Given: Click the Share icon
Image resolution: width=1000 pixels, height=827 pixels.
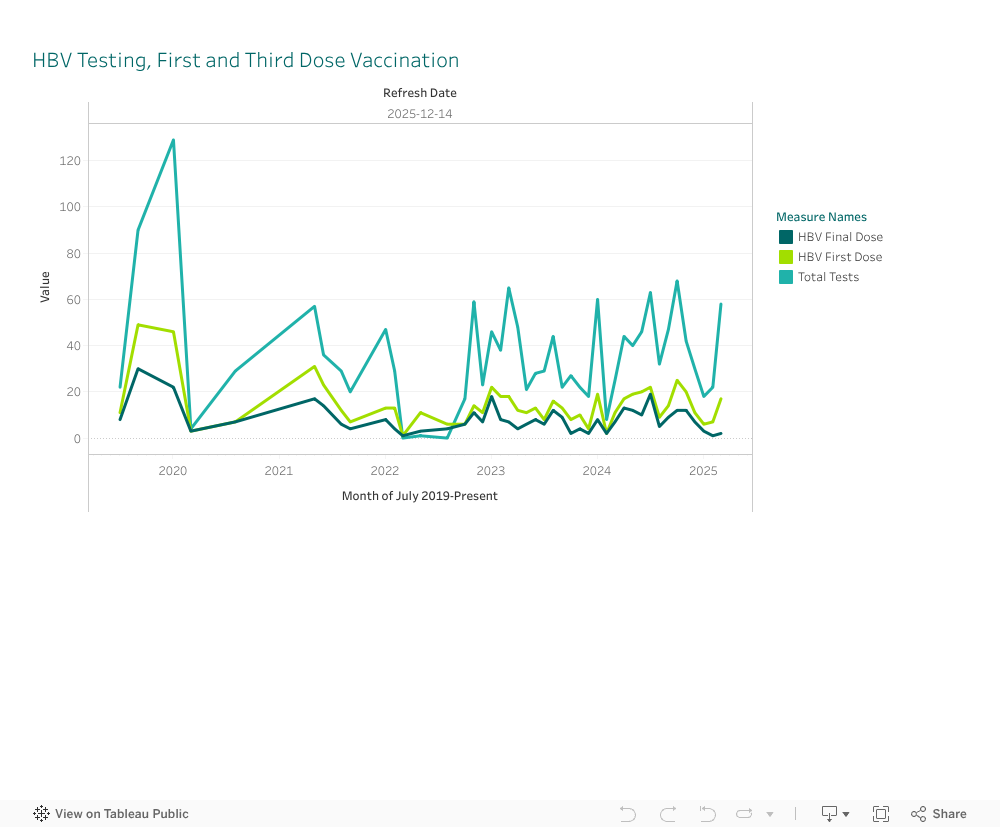Looking at the screenshot, I should pyautogui.click(x=938, y=814).
